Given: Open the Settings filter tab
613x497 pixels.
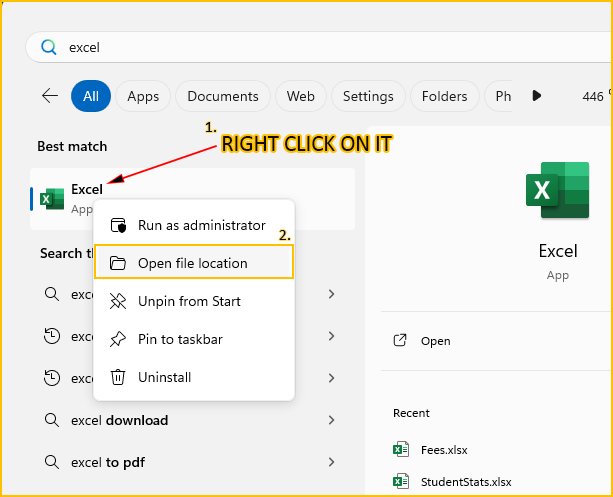Looking at the screenshot, I should [x=368, y=96].
